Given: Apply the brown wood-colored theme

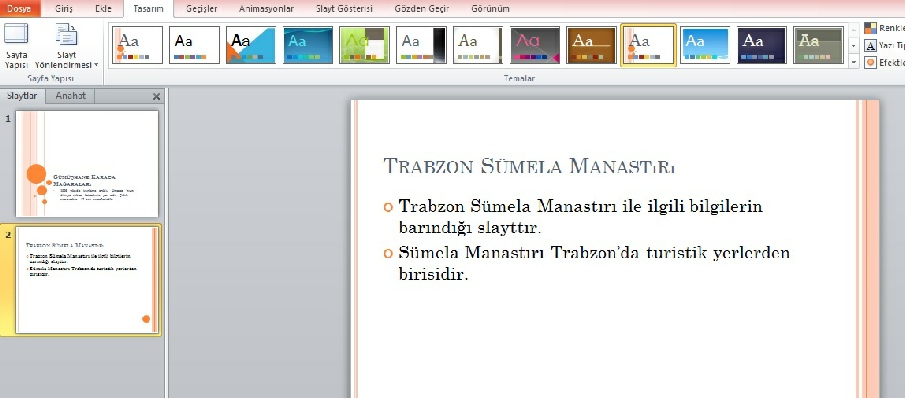Looking at the screenshot, I should (x=591, y=45).
